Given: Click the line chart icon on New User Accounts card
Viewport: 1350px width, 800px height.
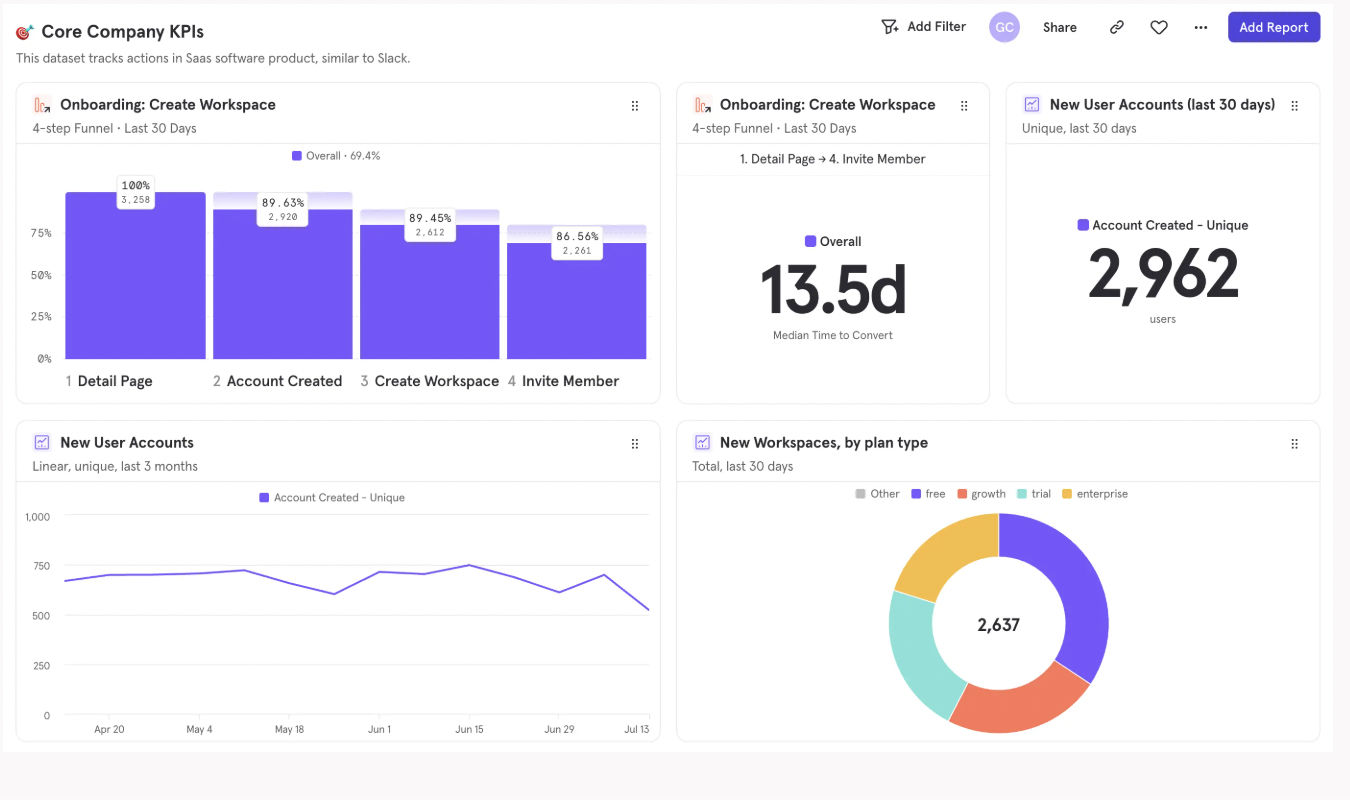Looking at the screenshot, I should tap(41, 442).
